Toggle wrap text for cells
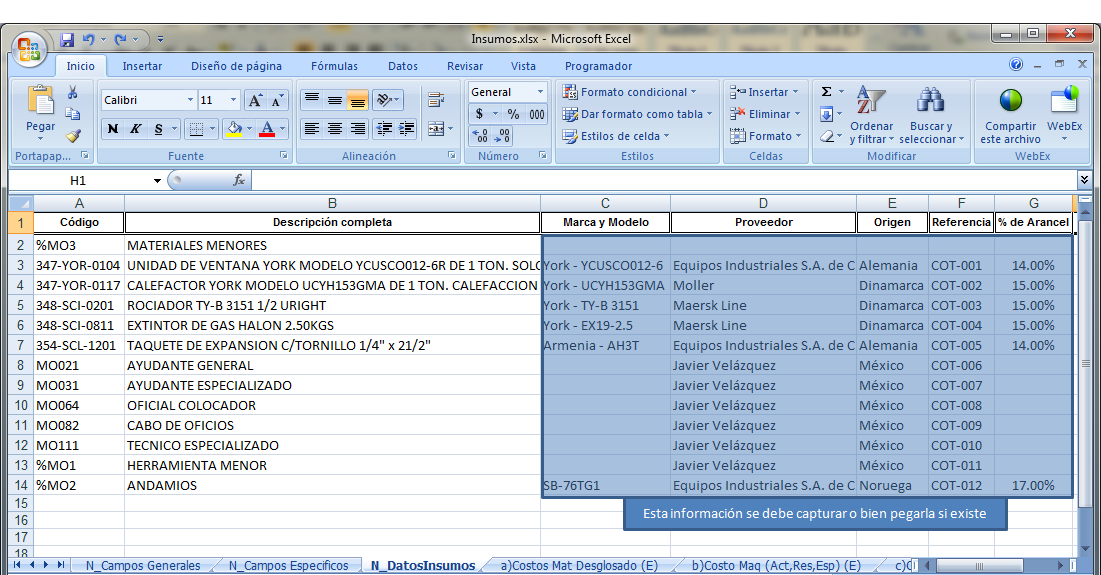The height and width of the screenshot is (575, 1101). tap(436, 100)
